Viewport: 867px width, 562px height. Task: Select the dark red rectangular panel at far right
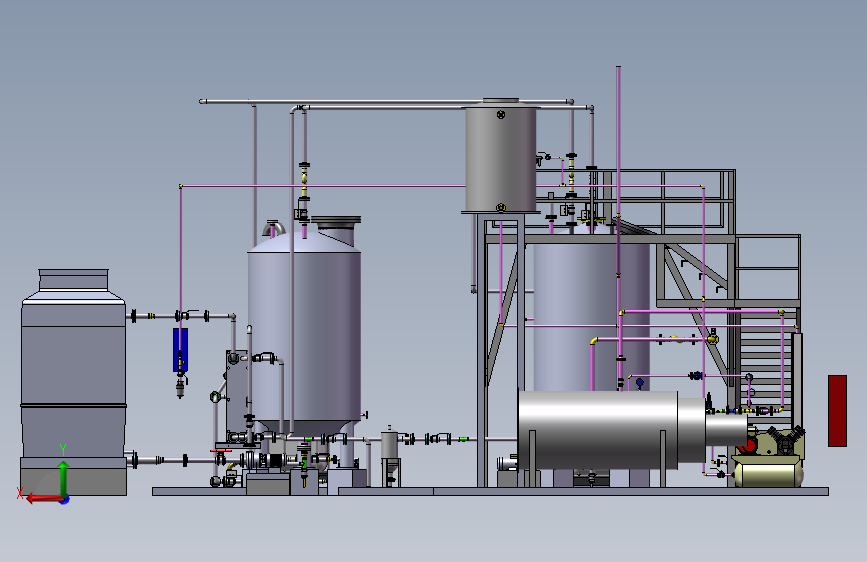[837, 410]
